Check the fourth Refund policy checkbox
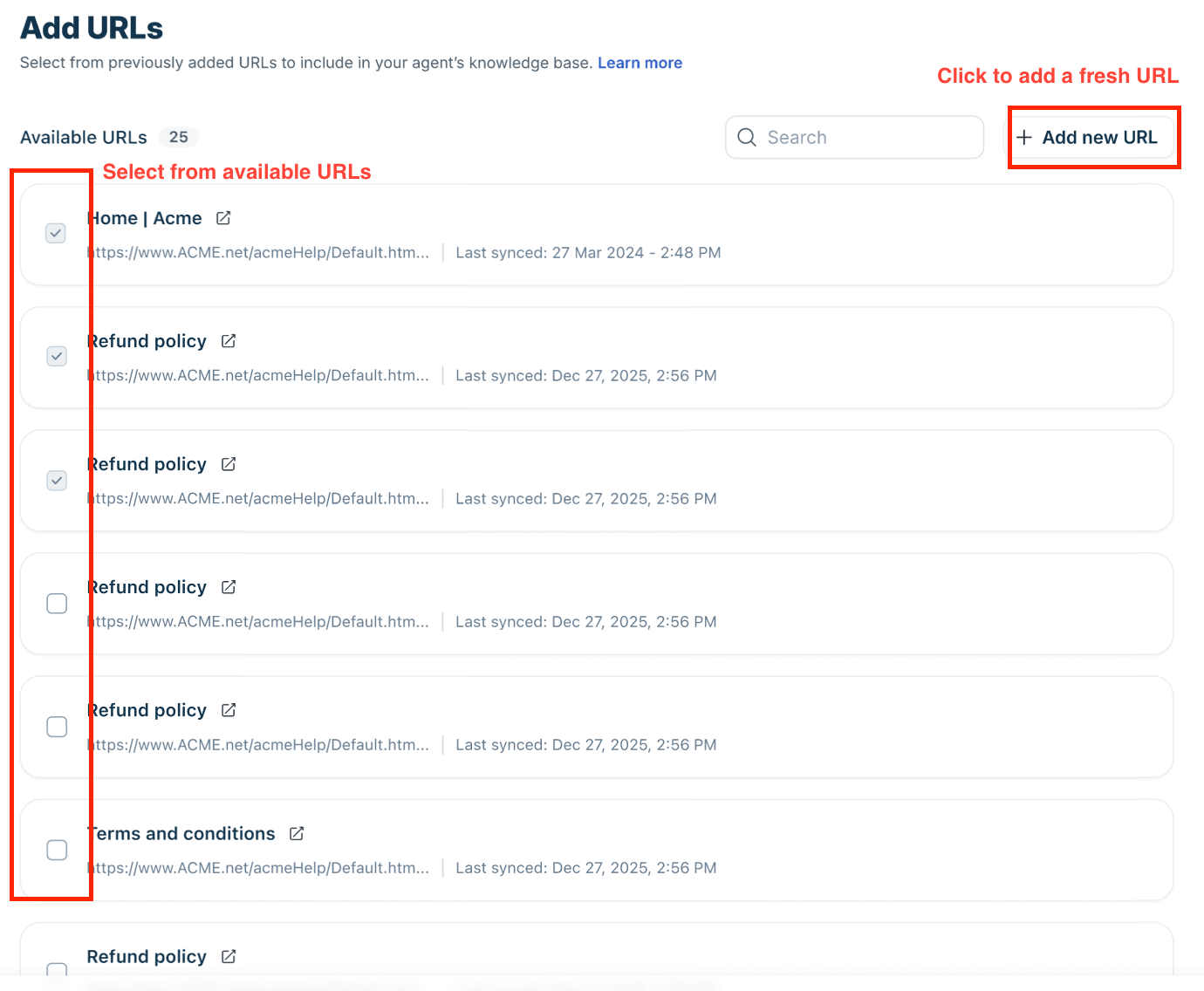 (x=57, y=727)
